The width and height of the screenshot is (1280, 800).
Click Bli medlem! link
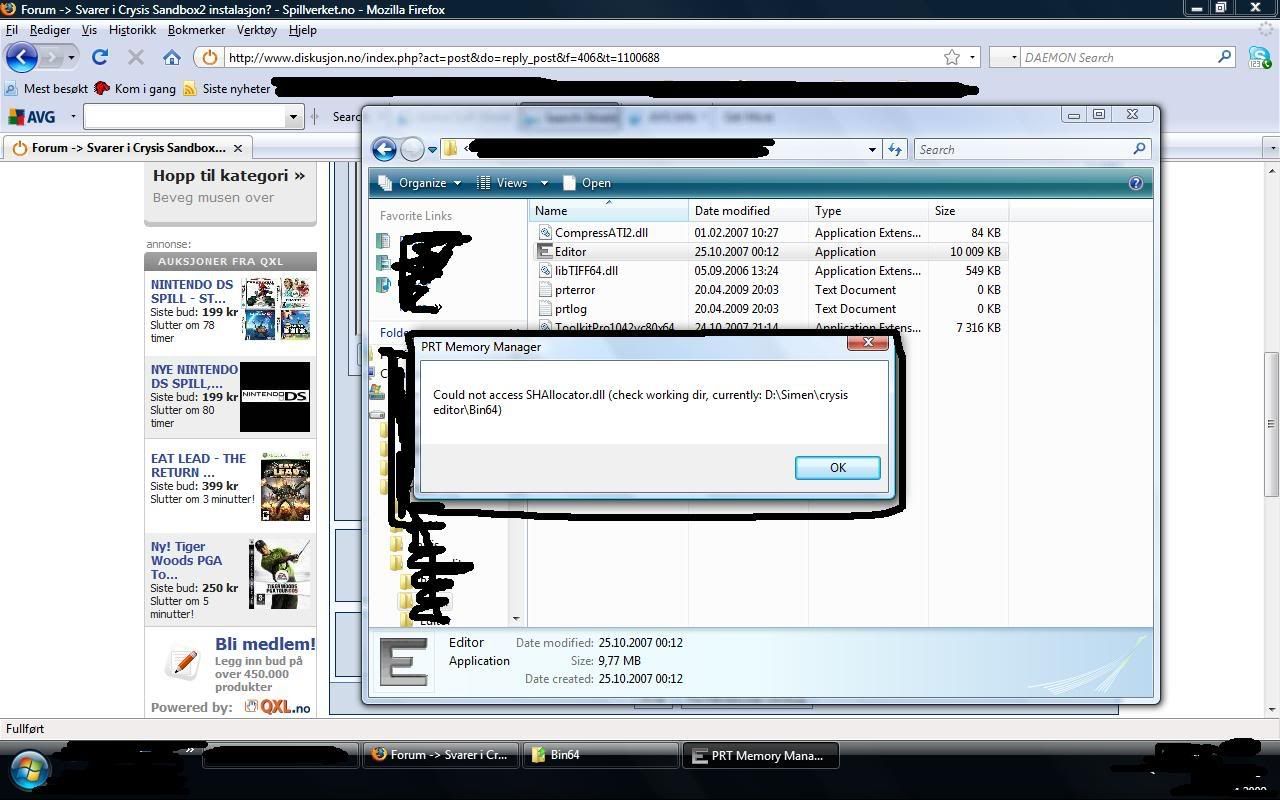click(265, 644)
